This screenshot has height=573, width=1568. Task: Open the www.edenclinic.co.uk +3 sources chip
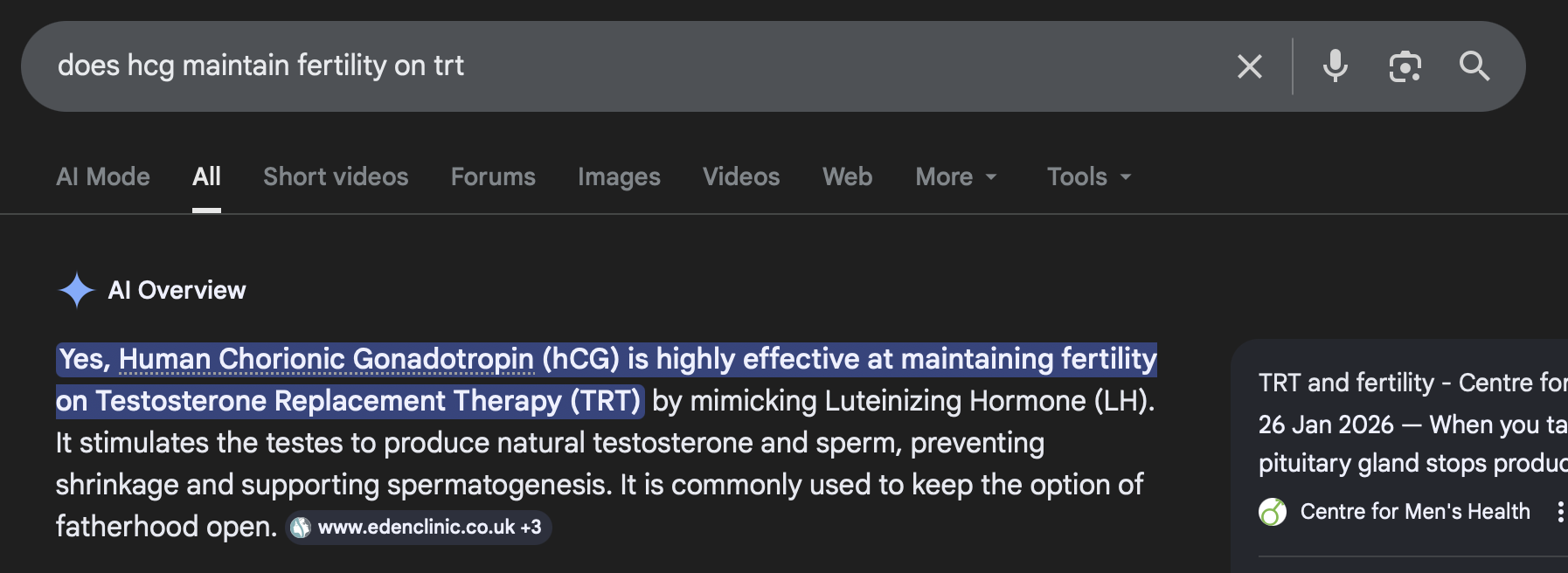click(x=428, y=528)
